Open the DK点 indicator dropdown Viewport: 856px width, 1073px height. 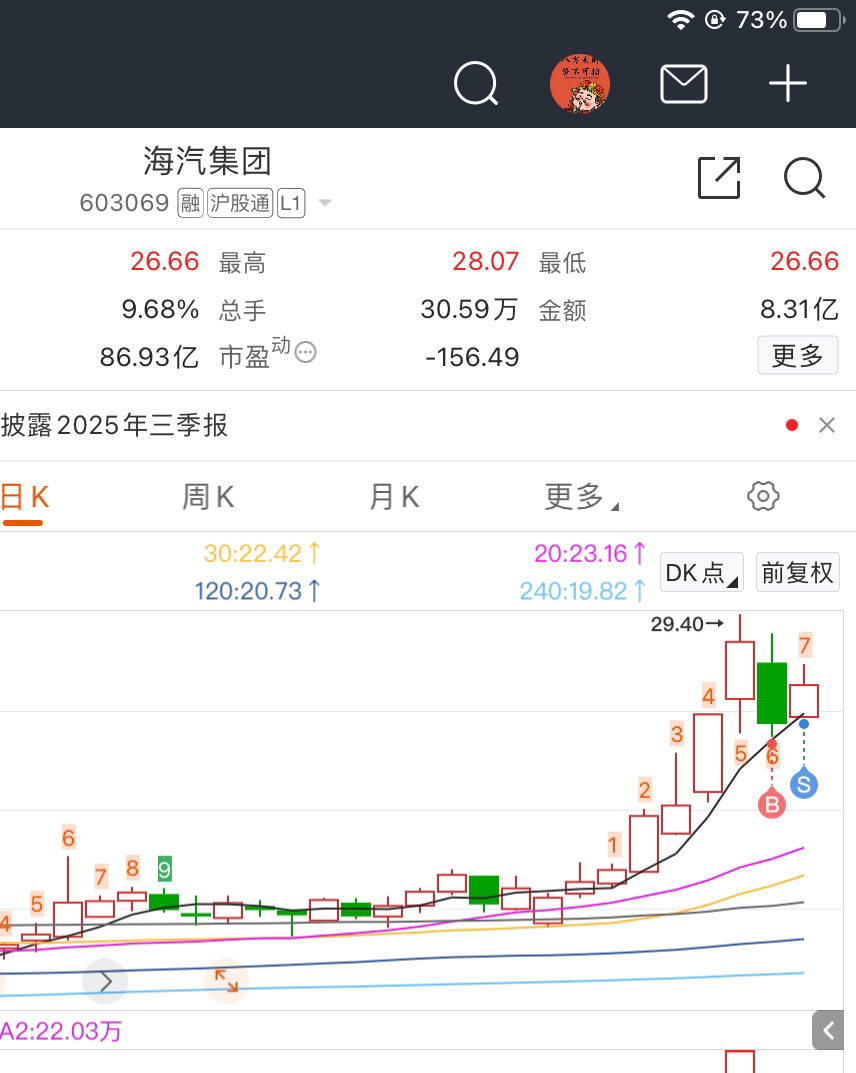701,572
